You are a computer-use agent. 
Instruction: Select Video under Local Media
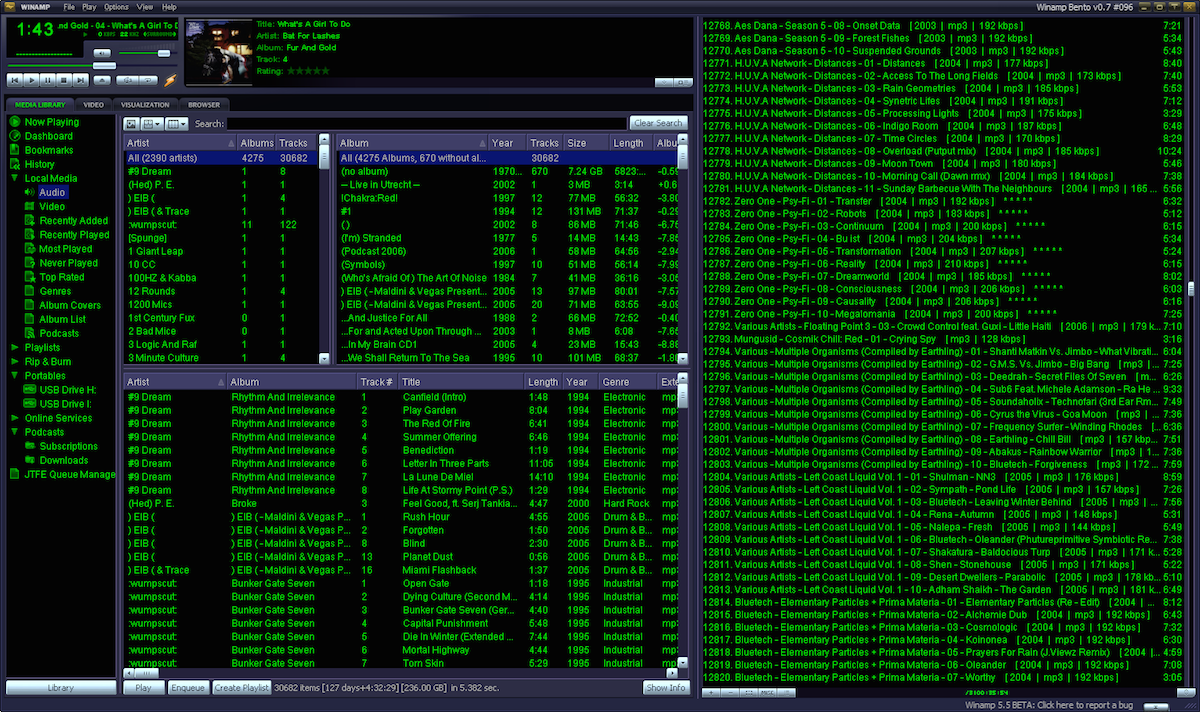tap(52, 206)
